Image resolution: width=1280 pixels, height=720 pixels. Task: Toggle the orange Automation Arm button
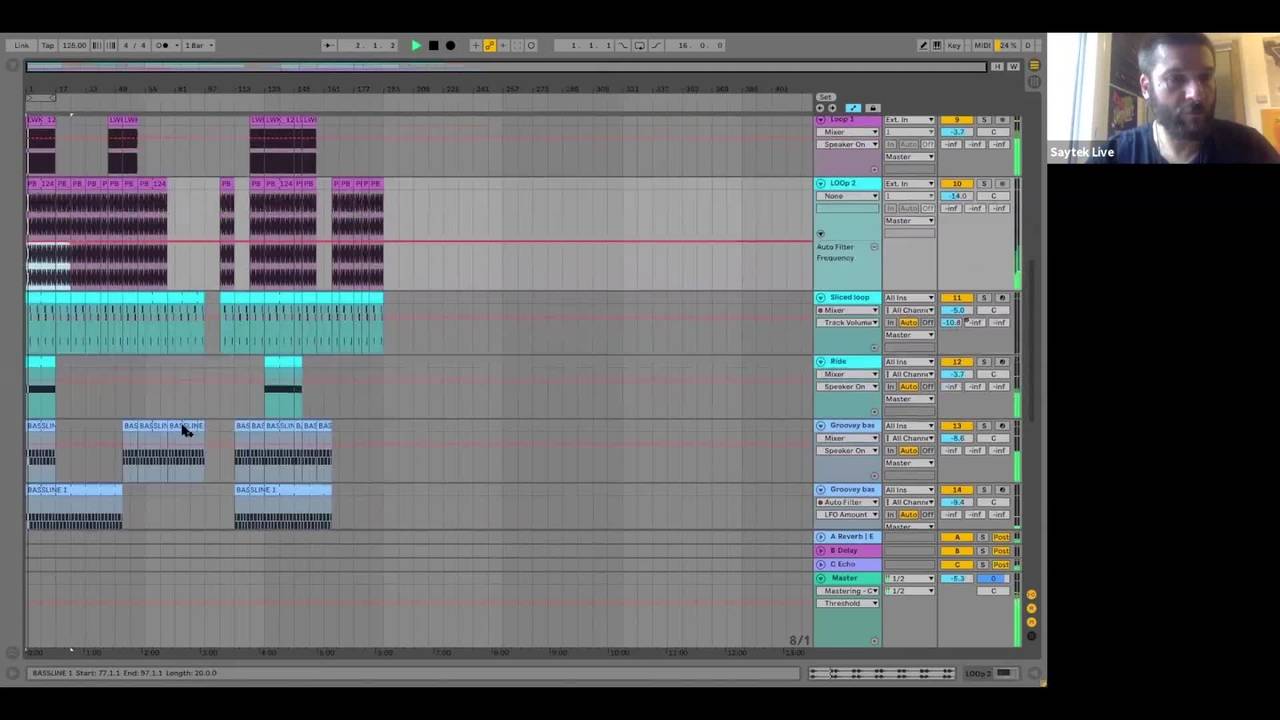point(490,45)
